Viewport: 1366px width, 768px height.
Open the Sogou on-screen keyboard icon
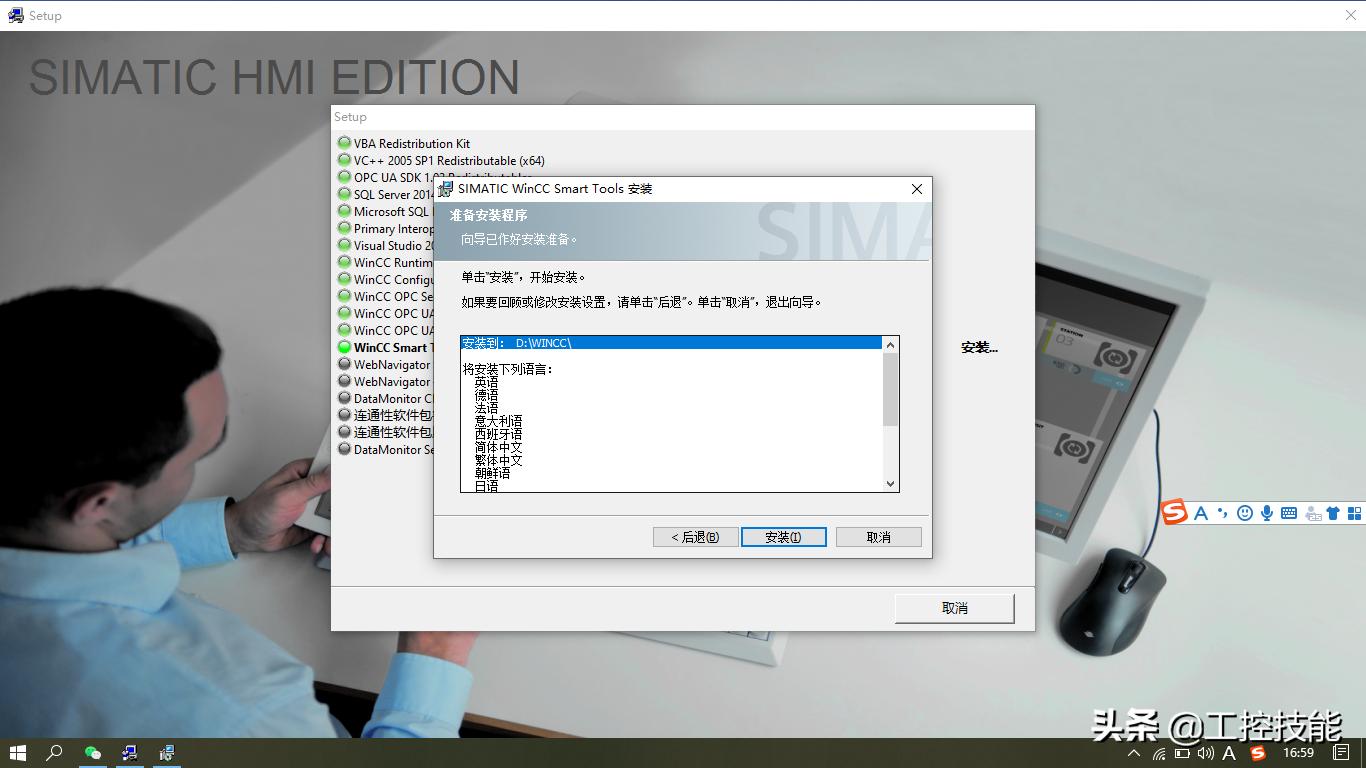pyautogui.click(x=1288, y=513)
